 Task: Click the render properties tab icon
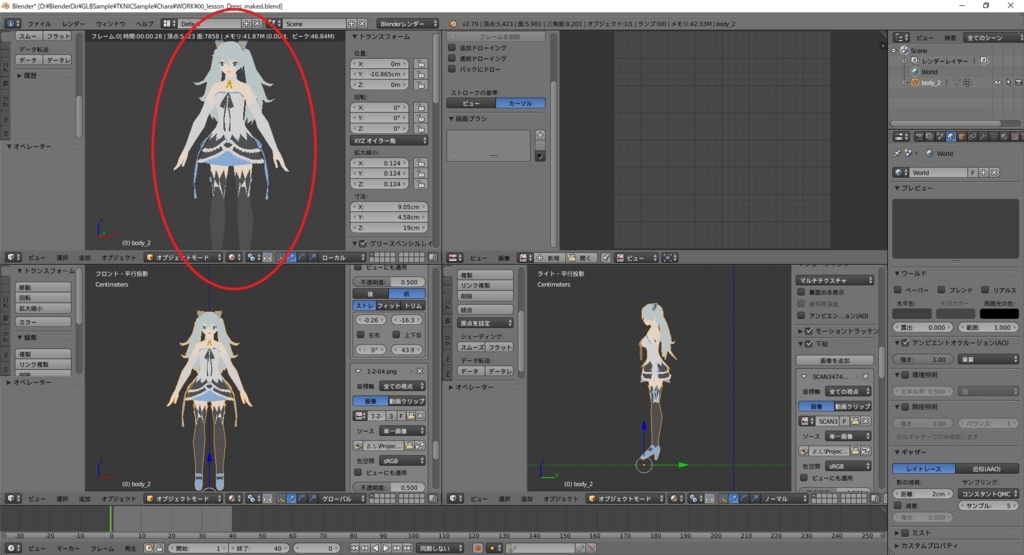point(920,136)
